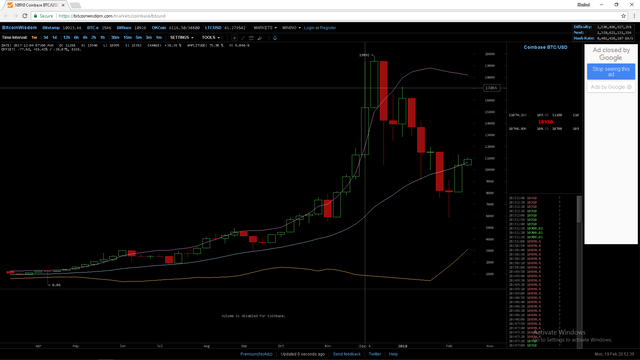Click the 'Updated 0 seconds ago' status
The width and height of the screenshot is (640, 360).
coord(303,354)
